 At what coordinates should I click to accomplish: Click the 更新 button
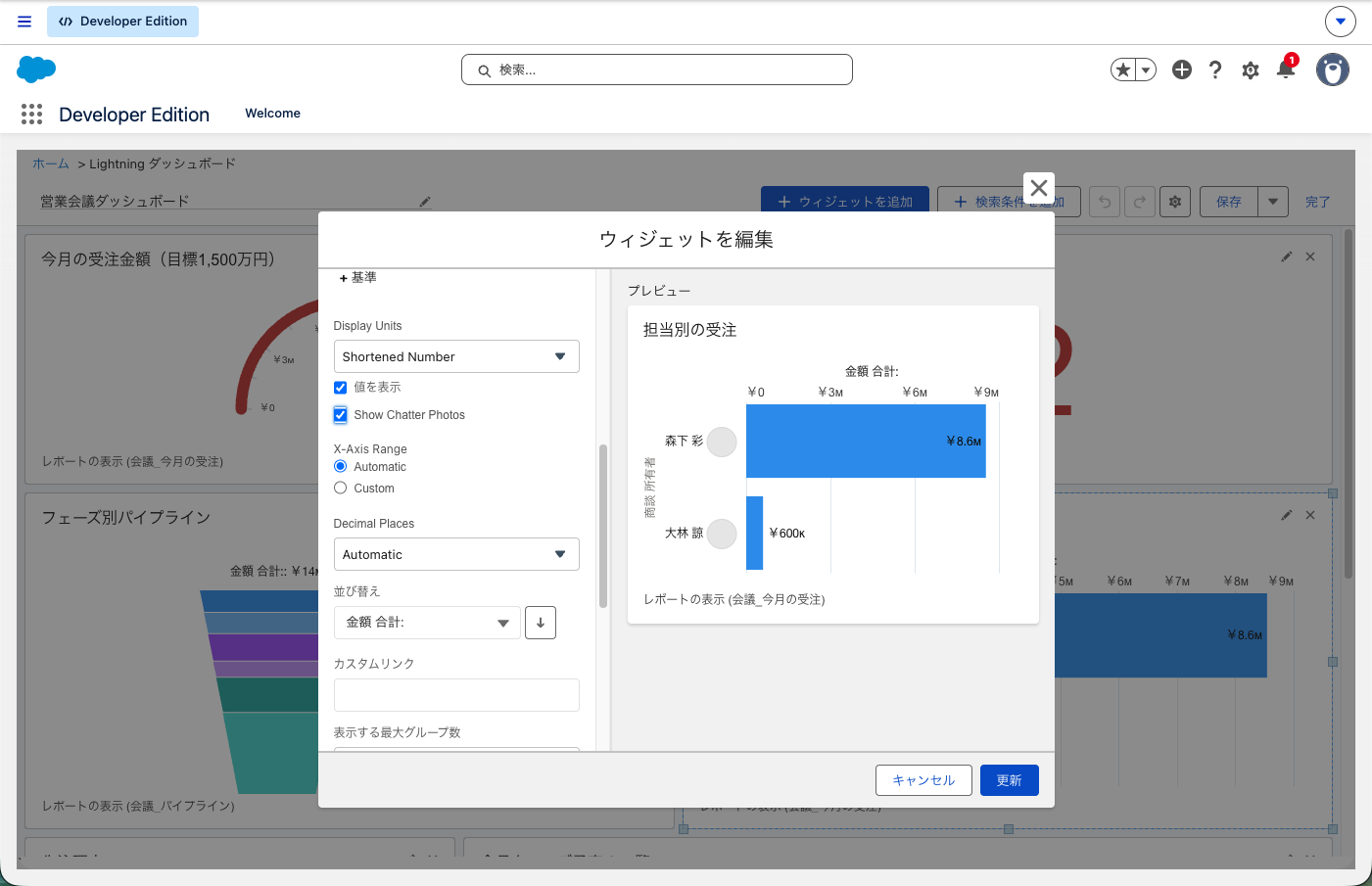[x=1010, y=780]
